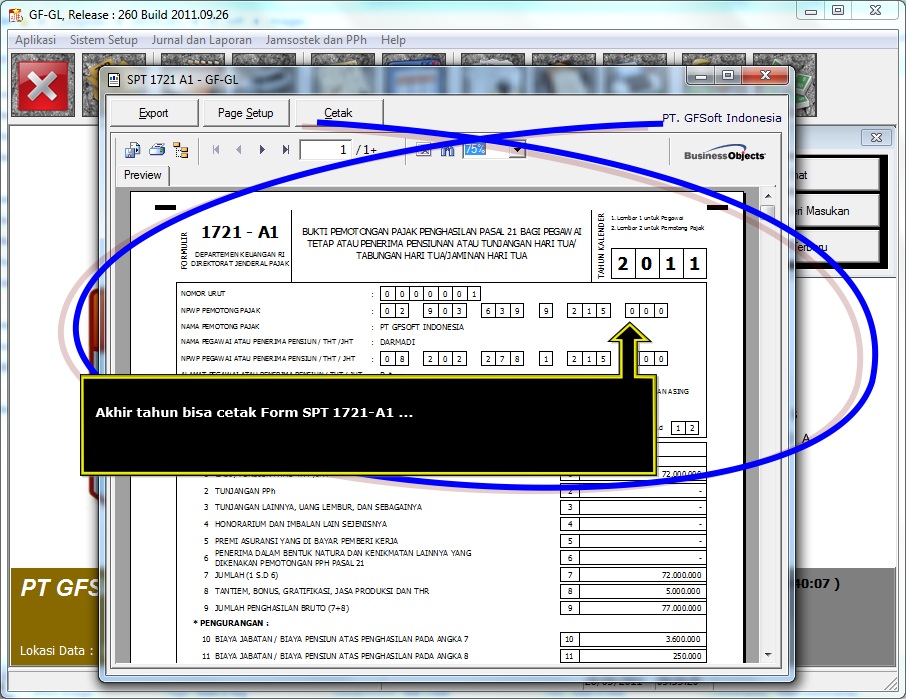
Task: Click the Cetak button
Action: click(x=338, y=113)
